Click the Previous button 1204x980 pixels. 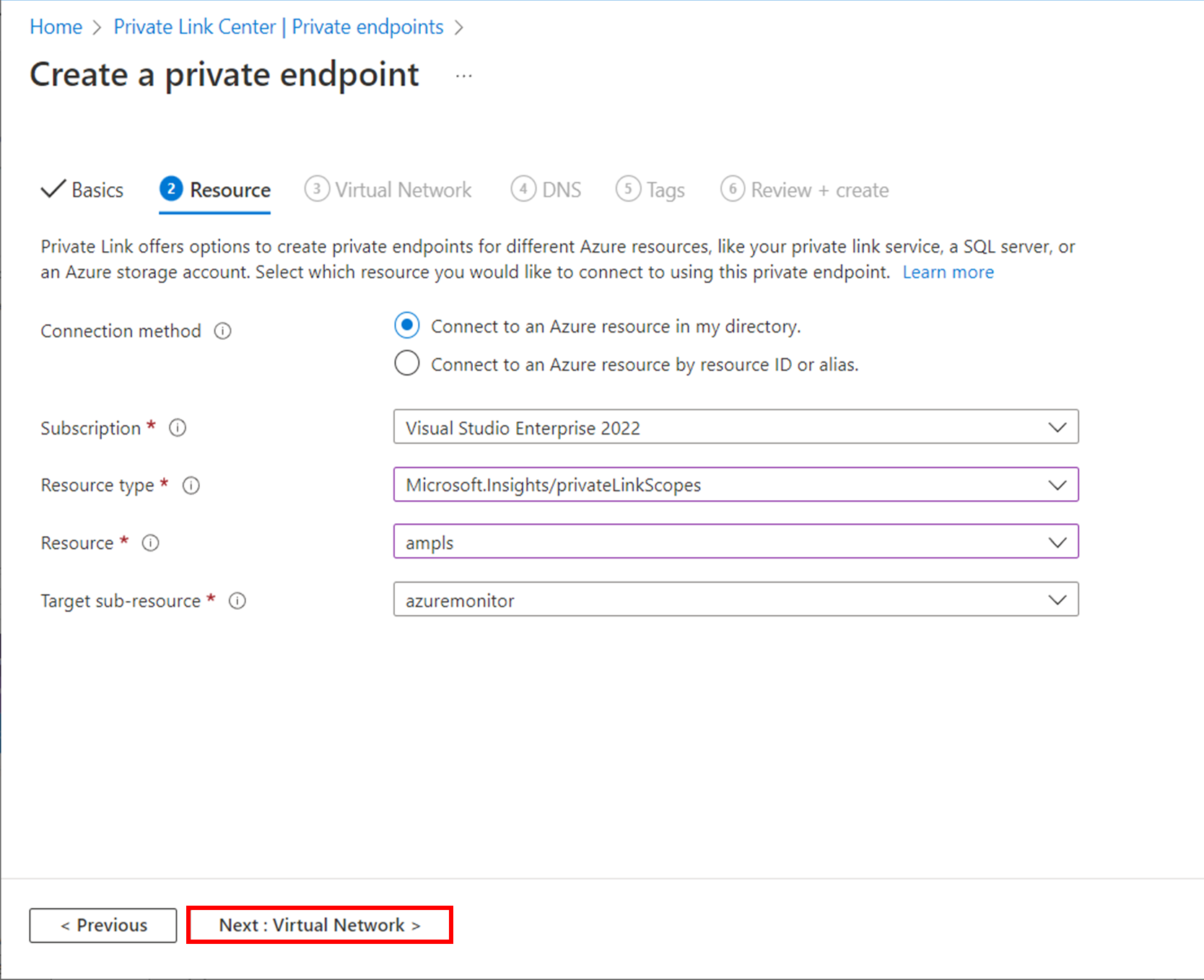pos(102,924)
